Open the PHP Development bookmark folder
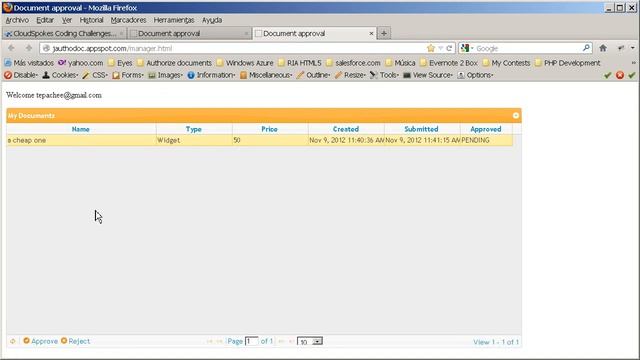This screenshot has height=360, width=640. click(567, 63)
